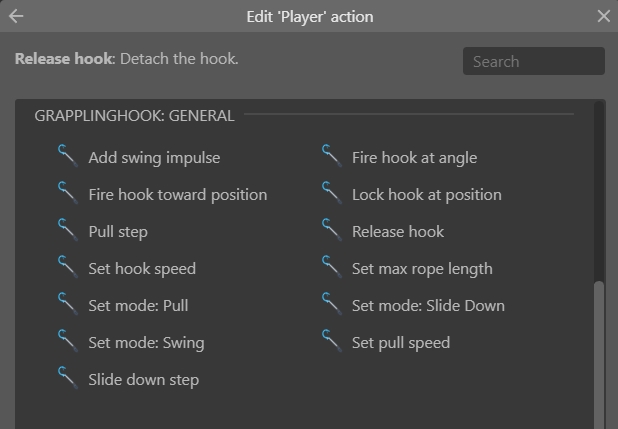Click the hook icon beside Slide down step
Screen dimensions: 618x429
tap(68, 378)
